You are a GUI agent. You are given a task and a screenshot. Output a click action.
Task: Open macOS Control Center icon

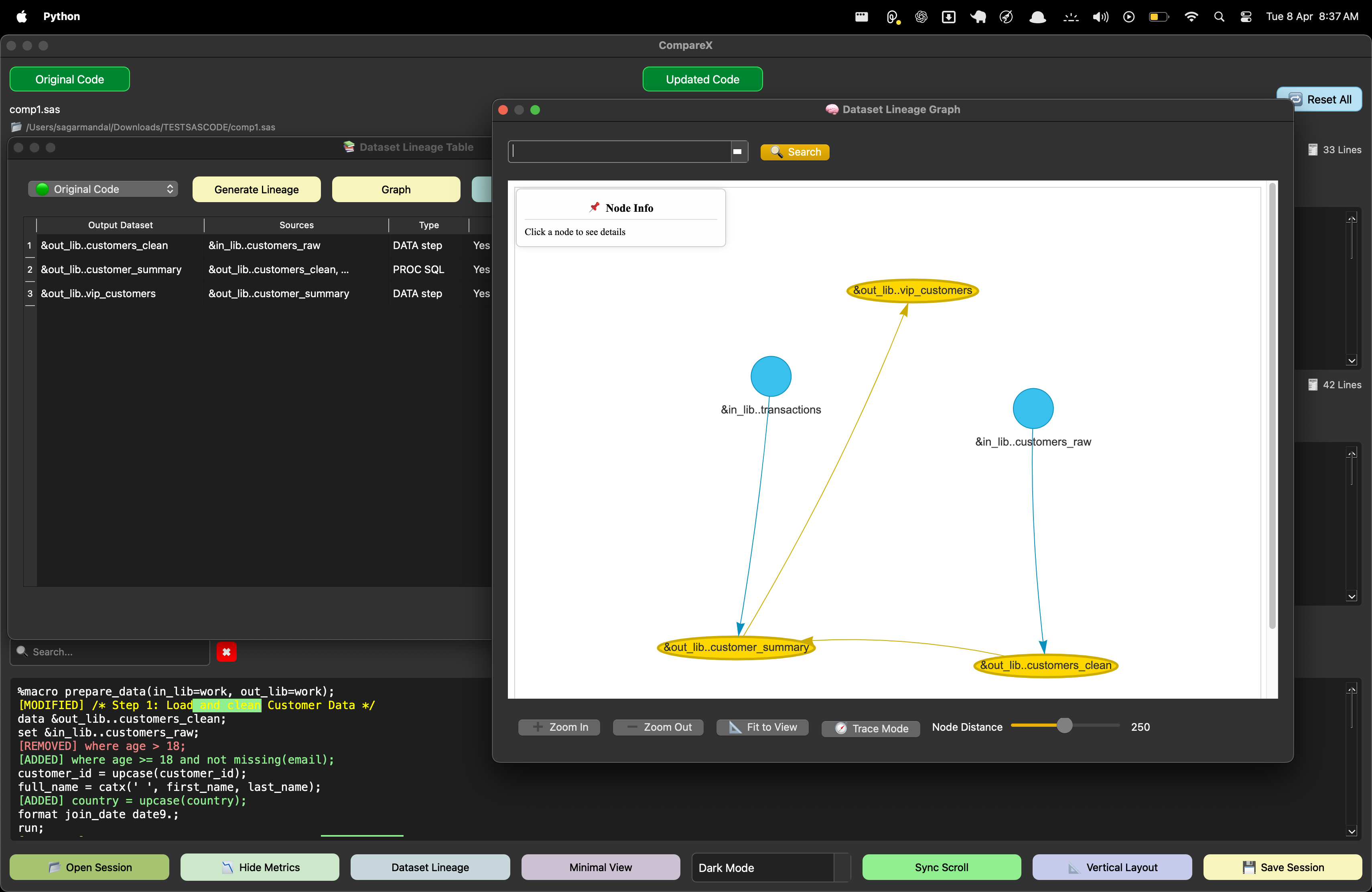1246,17
